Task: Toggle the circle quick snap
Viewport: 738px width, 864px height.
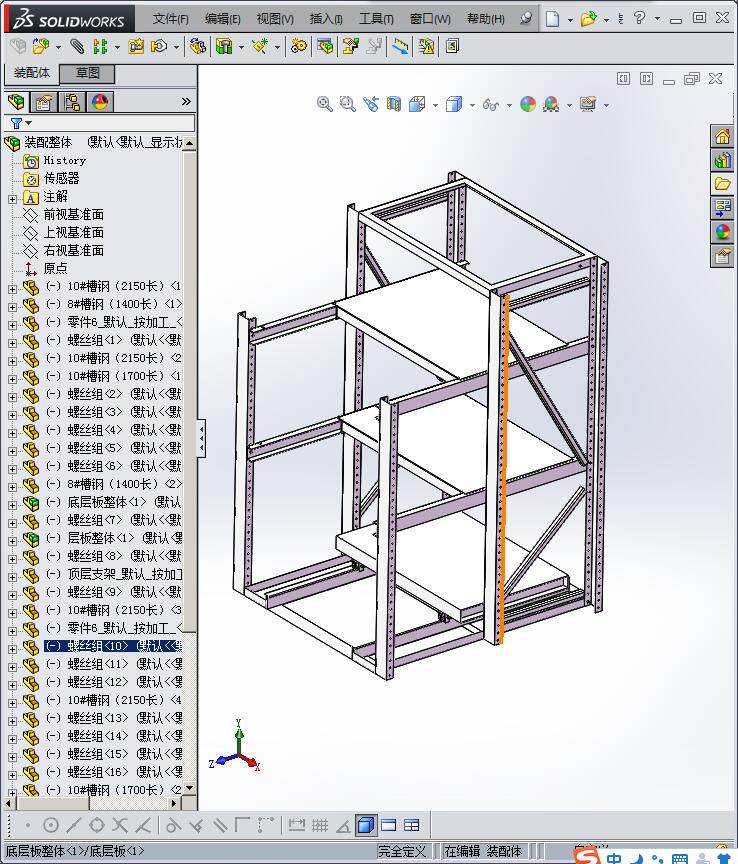Action: coord(51,825)
